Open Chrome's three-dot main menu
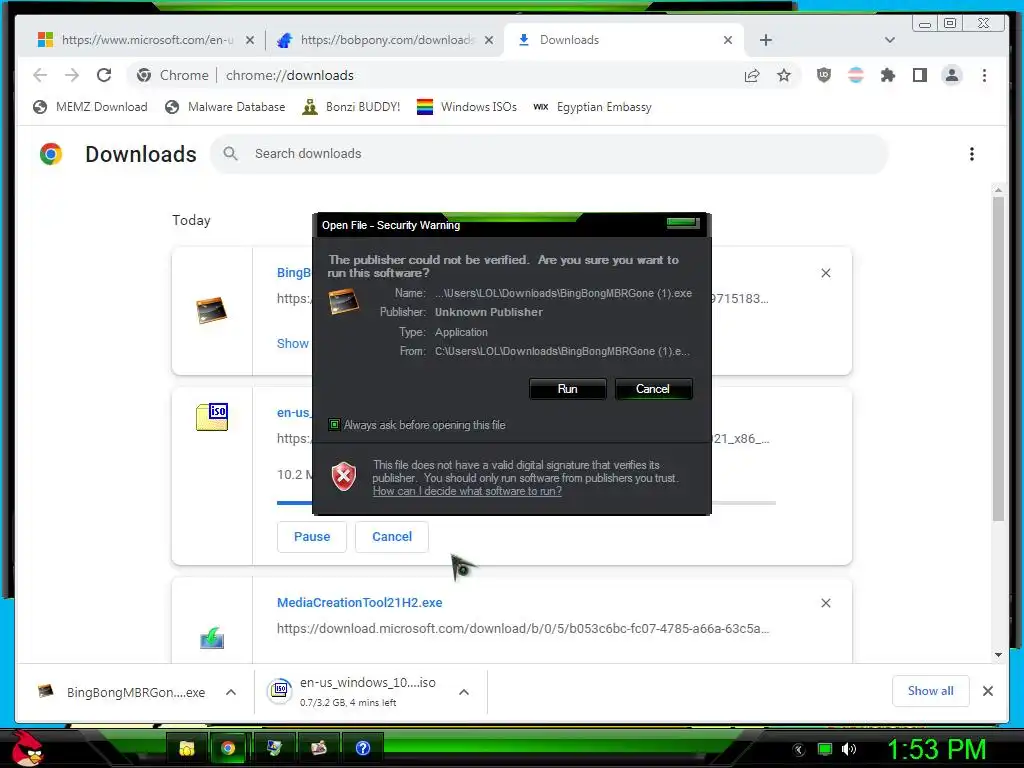1024x768 pixels. [x=984, y=75]
